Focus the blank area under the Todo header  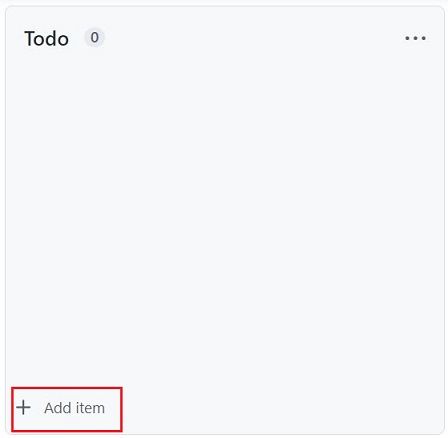coord(224,217)
